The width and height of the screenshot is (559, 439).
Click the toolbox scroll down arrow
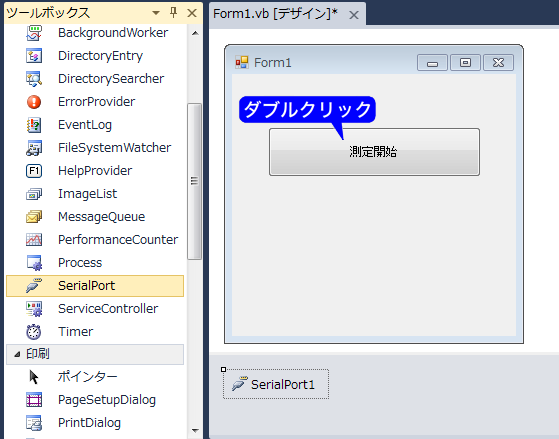coord(195,430)
